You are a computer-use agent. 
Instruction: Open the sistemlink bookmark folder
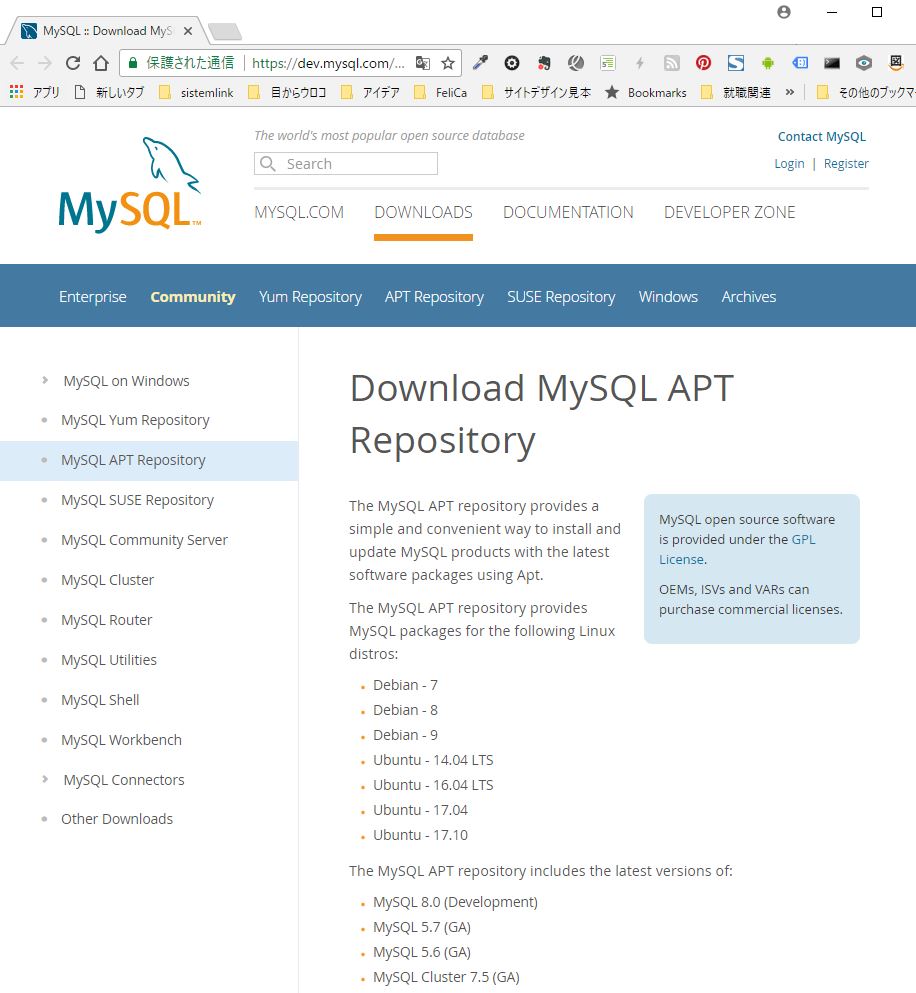196,92
